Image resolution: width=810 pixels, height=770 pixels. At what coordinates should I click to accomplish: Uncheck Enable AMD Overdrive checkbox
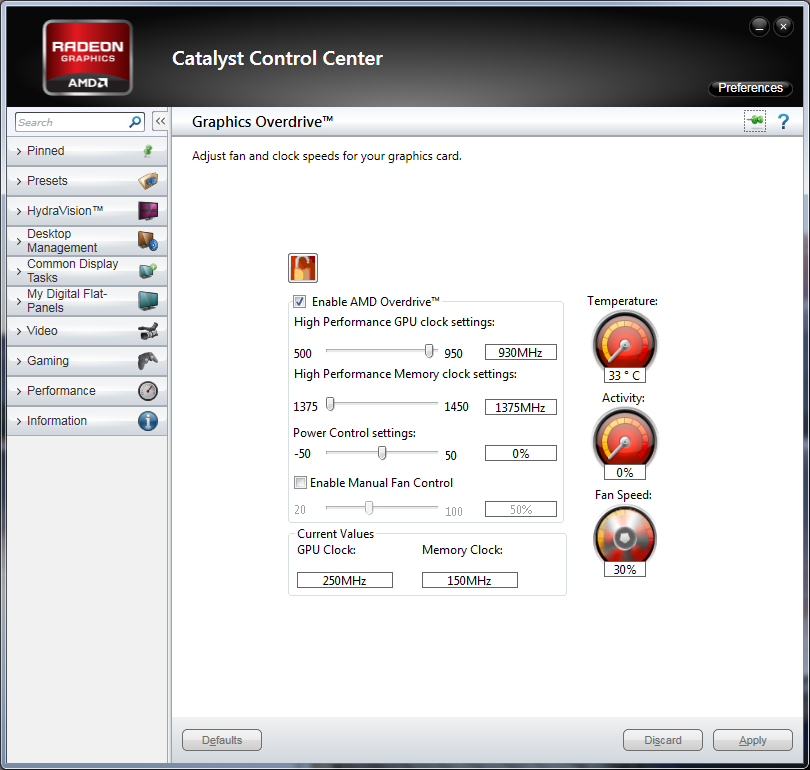click(299, 302)
